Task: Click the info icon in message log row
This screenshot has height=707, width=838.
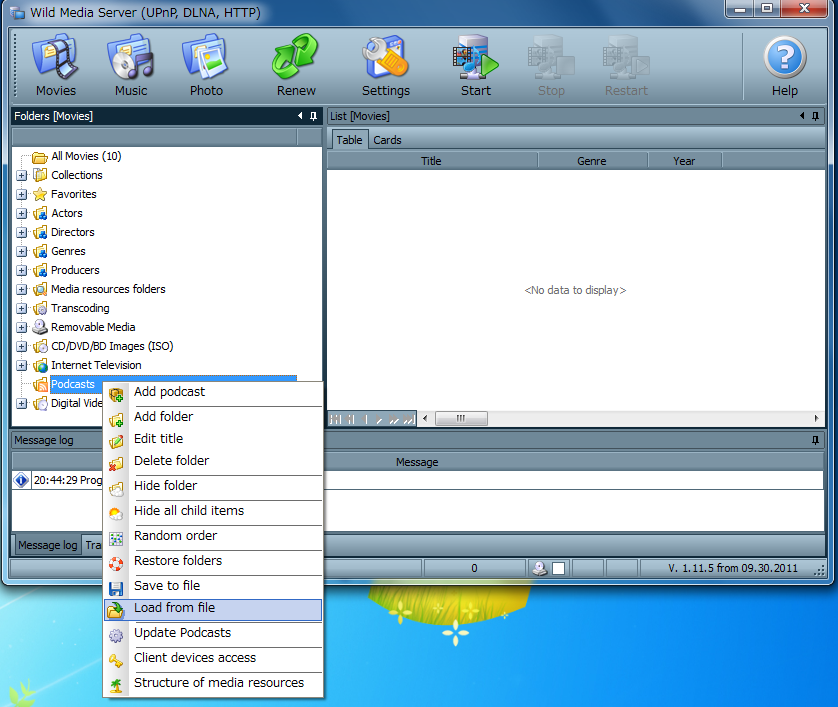Action: tap(21, 480)
